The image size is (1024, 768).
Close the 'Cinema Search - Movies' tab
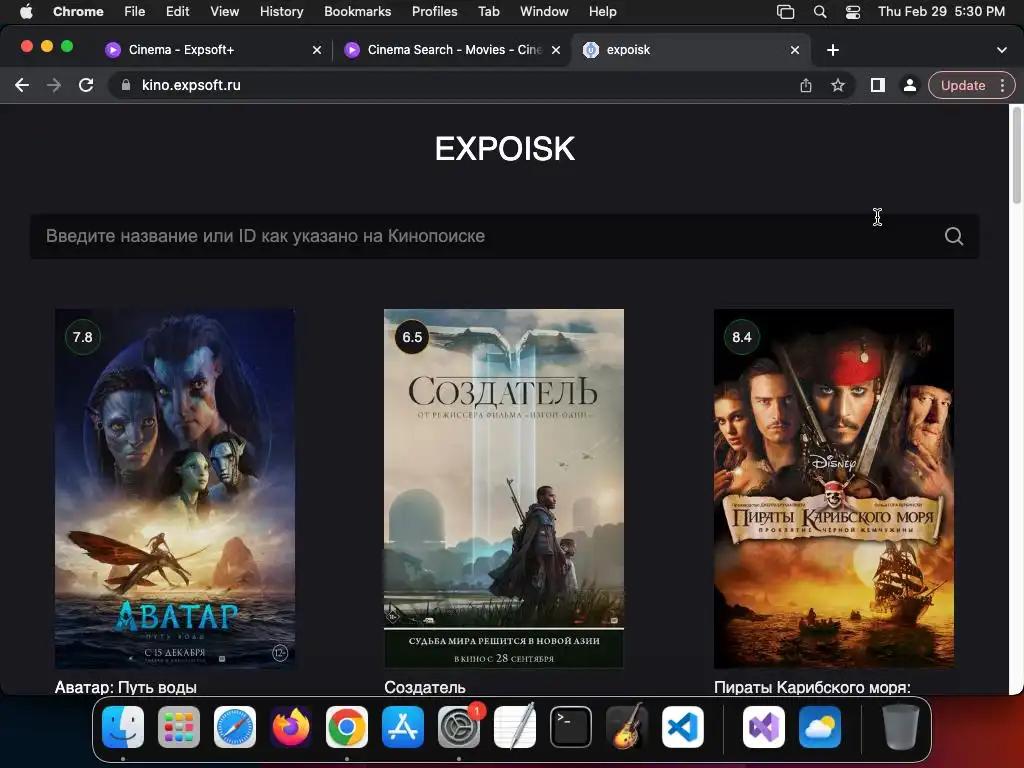(x=556, y=50)
